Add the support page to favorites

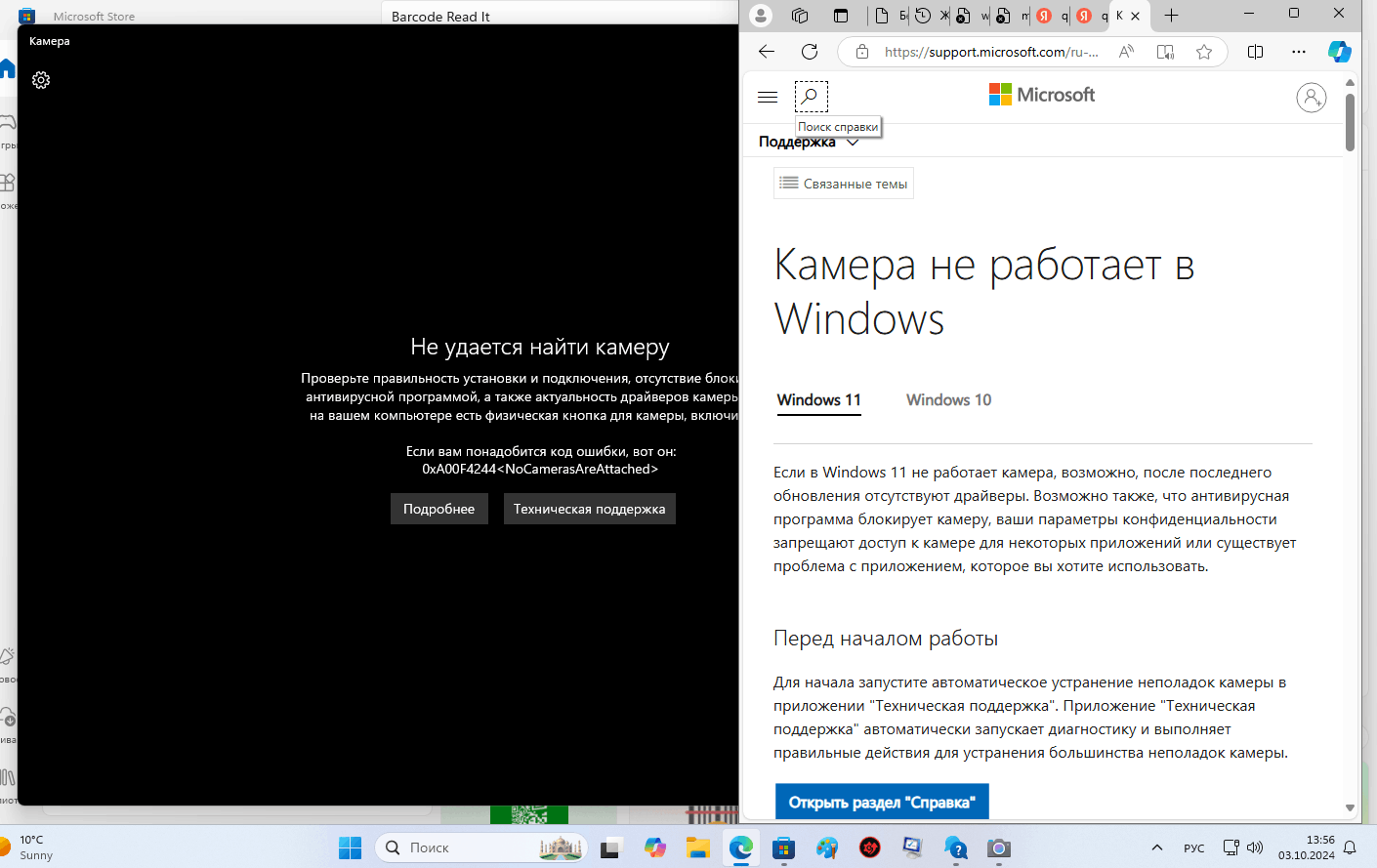tap(1203, 52)
